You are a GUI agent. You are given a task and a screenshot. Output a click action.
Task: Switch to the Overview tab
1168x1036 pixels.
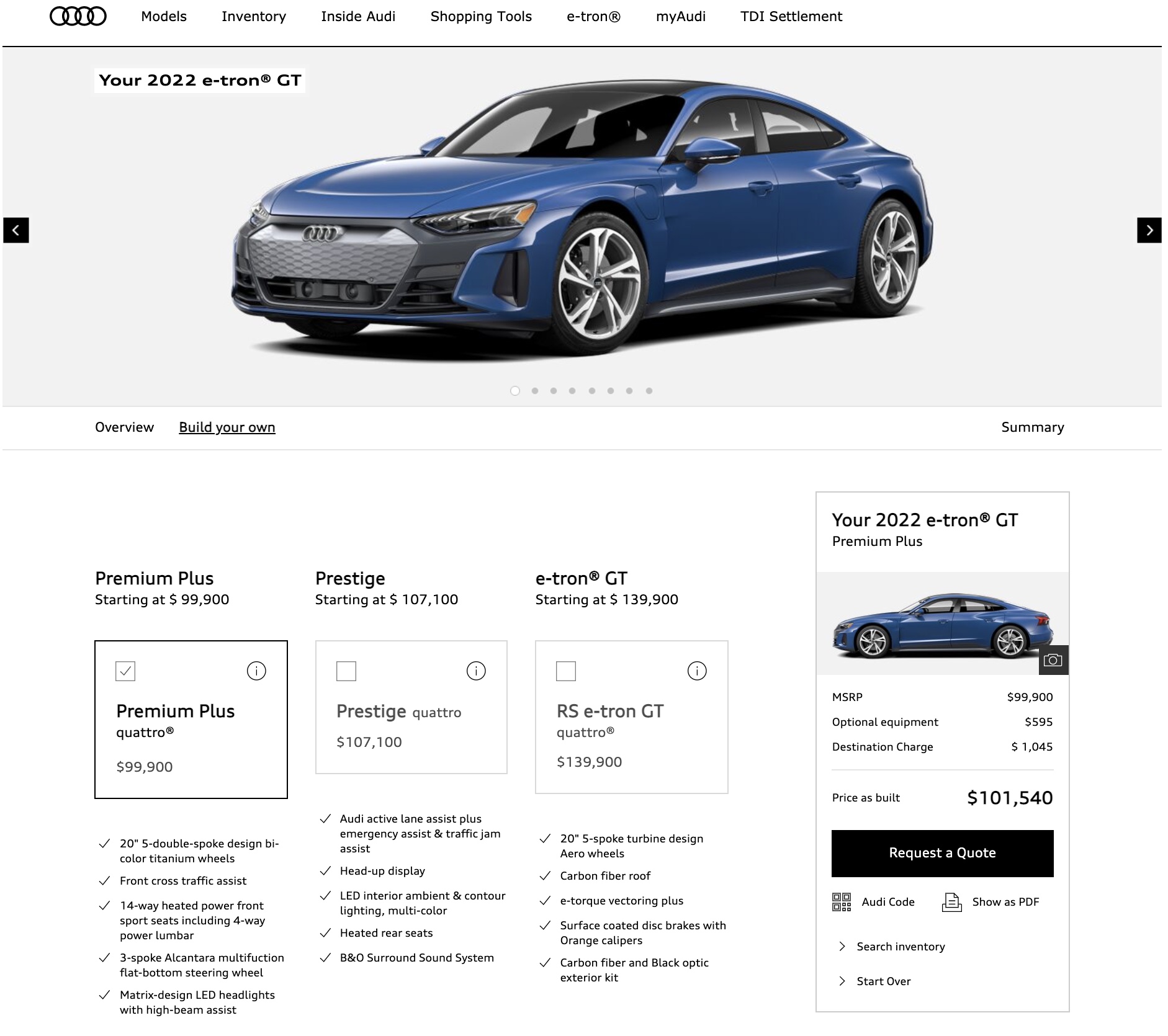pyautogui.click(x=124, y=427)
